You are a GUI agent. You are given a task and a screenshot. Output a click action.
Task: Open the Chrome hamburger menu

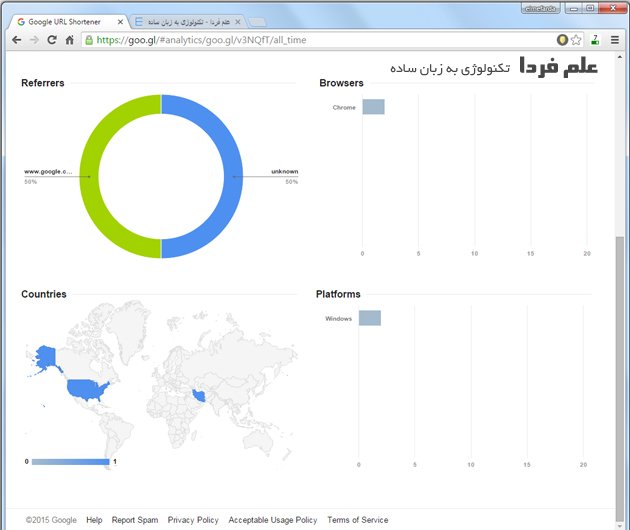pyautogui.click(x=615, y=40)
